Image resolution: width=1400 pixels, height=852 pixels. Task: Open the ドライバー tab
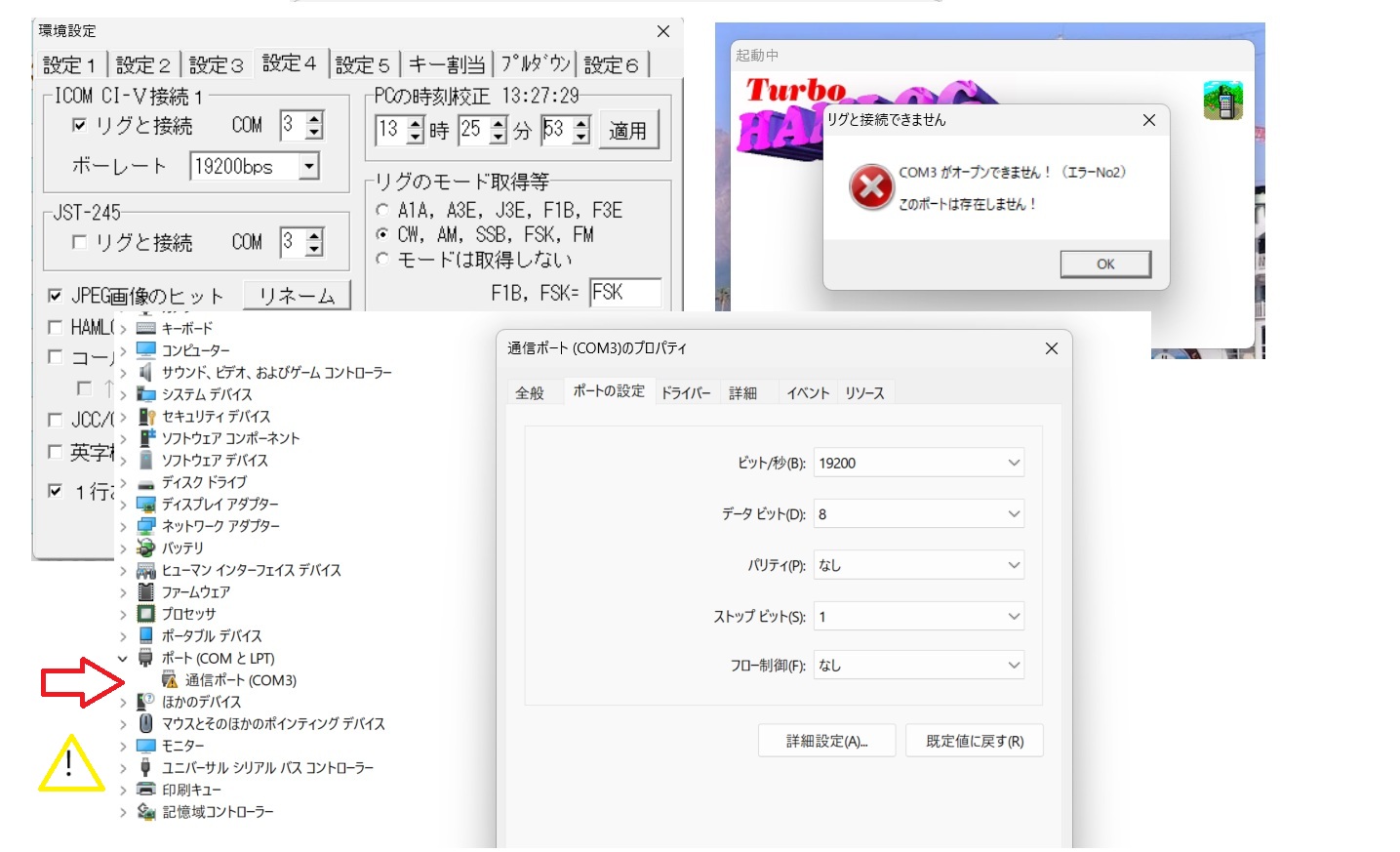(x=686, y=393)
